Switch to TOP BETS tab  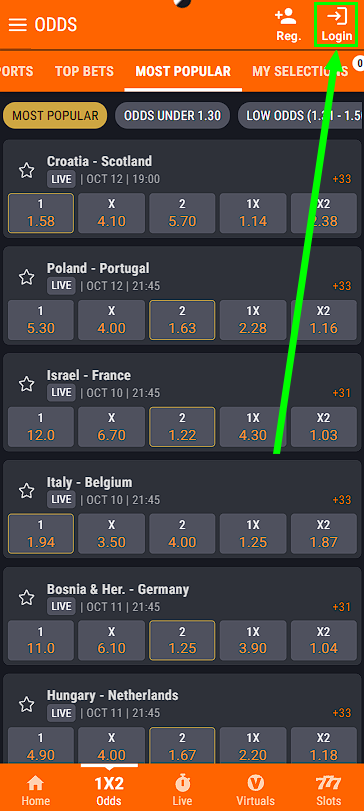[x=84, y=71]
